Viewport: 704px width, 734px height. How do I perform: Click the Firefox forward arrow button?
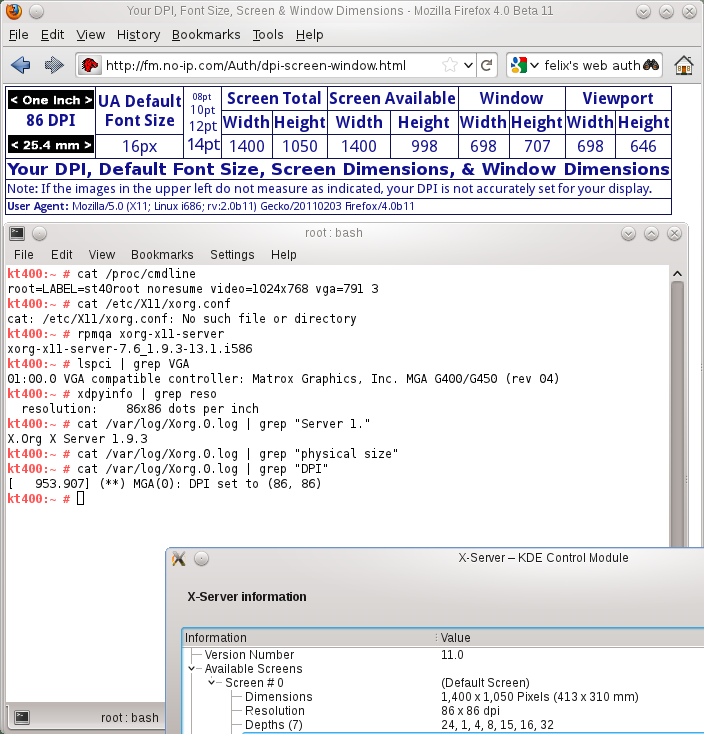point(54,65)
